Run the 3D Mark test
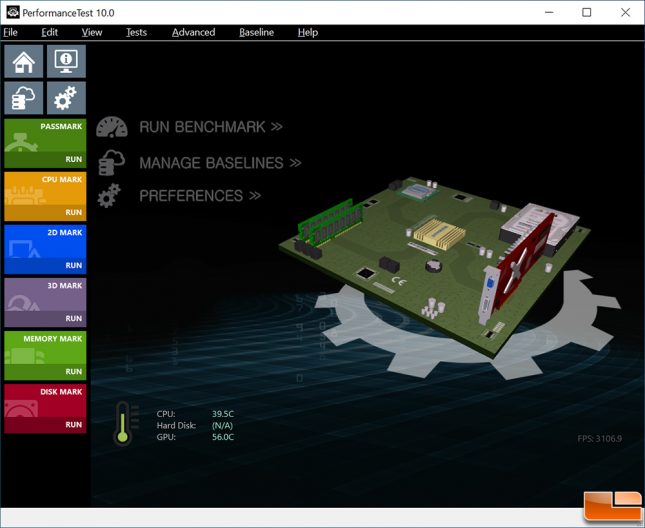Image resolution: width=645 pixels, height=528 pixels. coord(74,318)
